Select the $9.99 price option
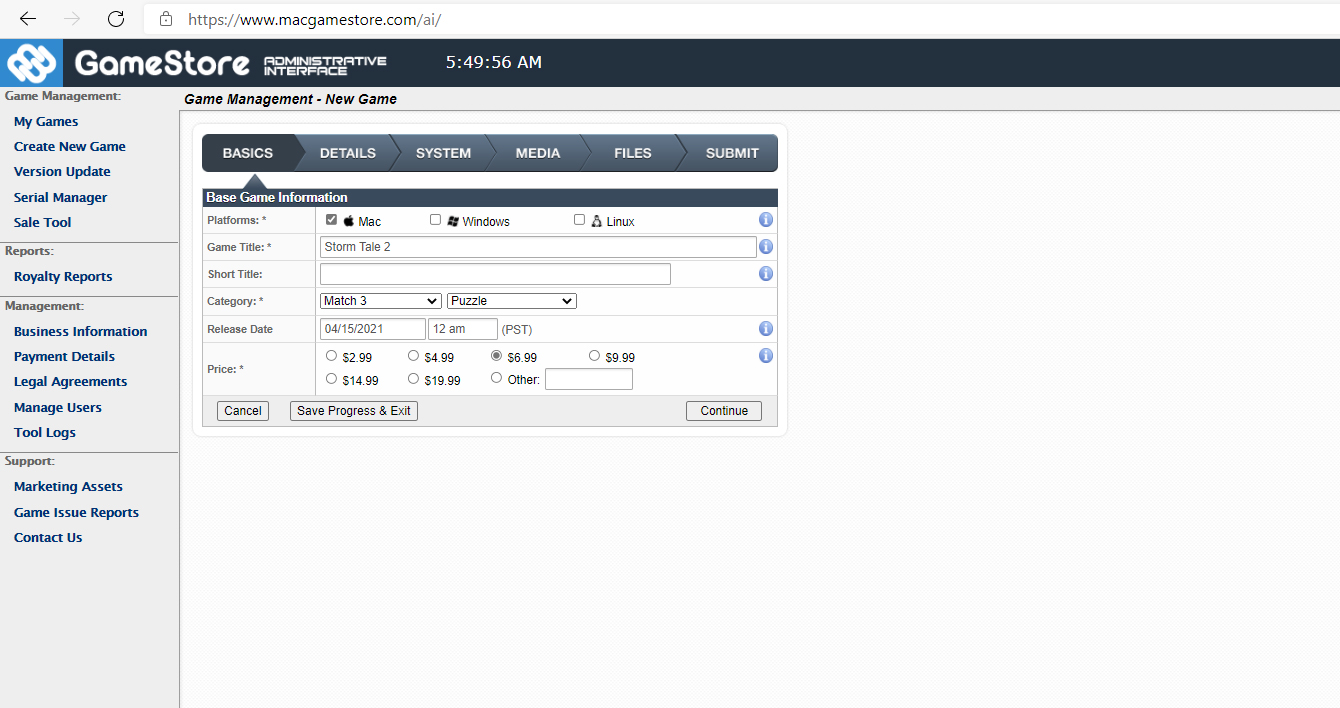Screen dimensions: 1340x708 [x=594, y=356]
